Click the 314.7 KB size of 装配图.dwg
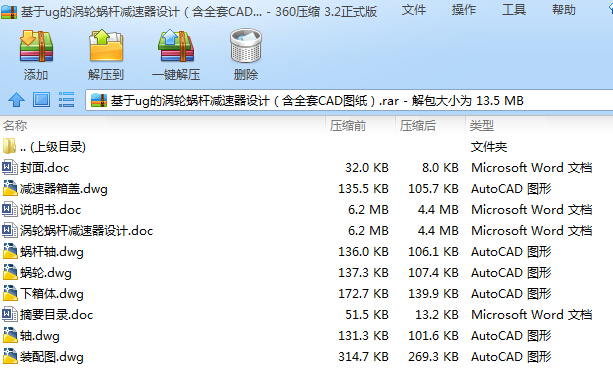The width and height of the screenshot is (613, 387). (x=363, y=357)
